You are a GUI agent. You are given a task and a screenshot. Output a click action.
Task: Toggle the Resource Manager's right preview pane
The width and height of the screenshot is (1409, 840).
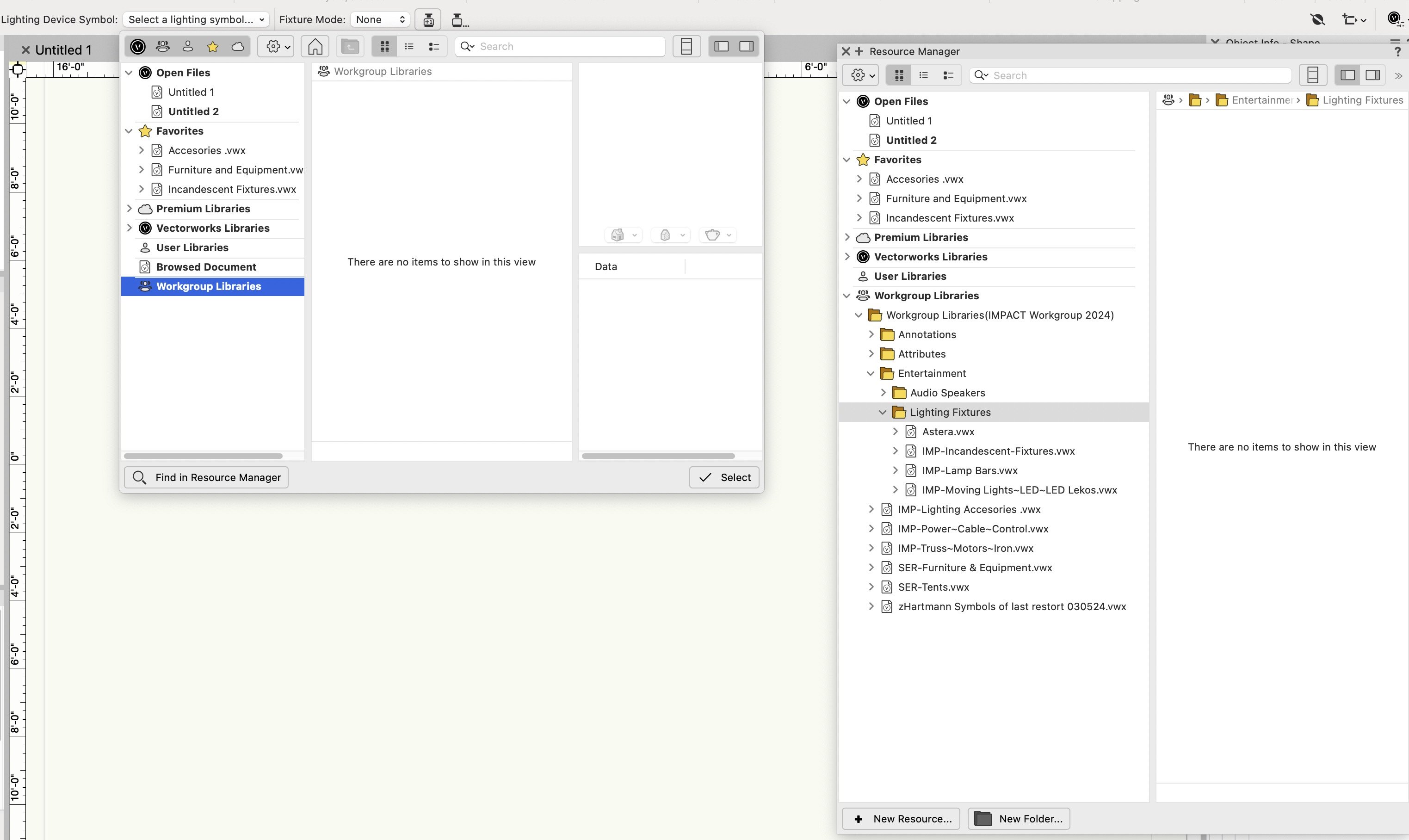coord(1372,75)
